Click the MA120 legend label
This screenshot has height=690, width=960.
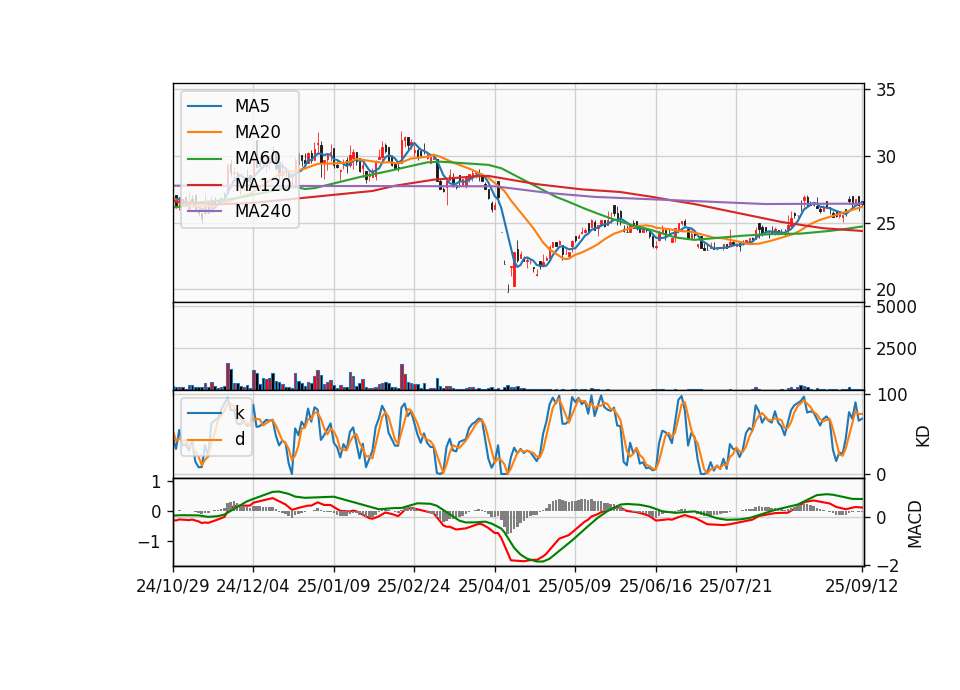pos(263,184)
